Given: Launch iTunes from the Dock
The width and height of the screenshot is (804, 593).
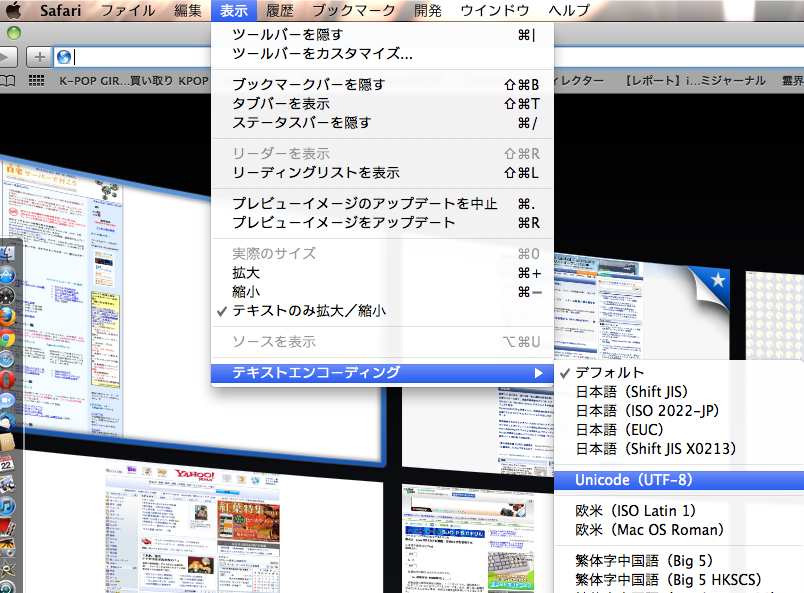Looking at the screenshot, I should [7, 506].
